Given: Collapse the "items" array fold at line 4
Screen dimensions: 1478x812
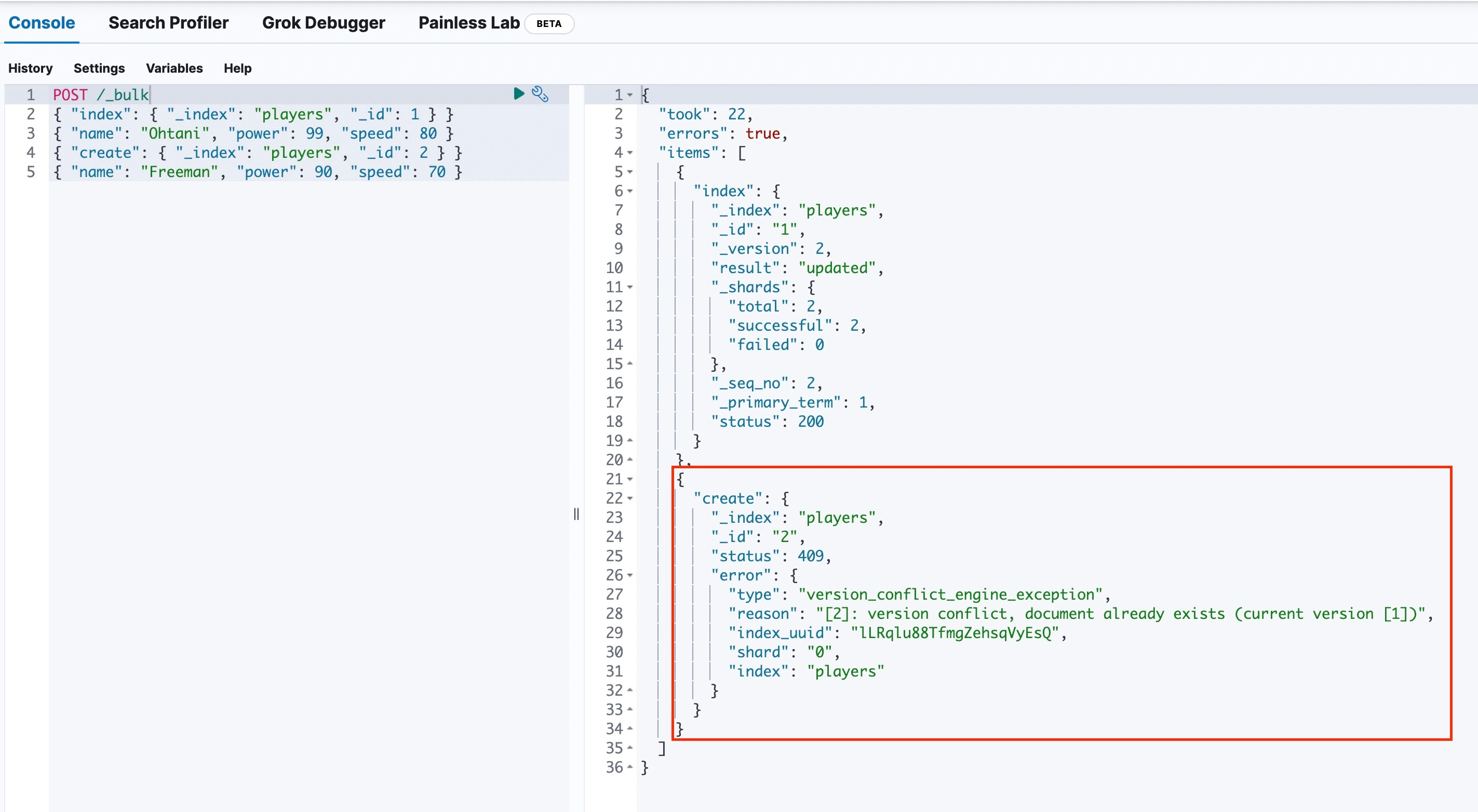Looking at the screenshot, I should coord(630,153).
